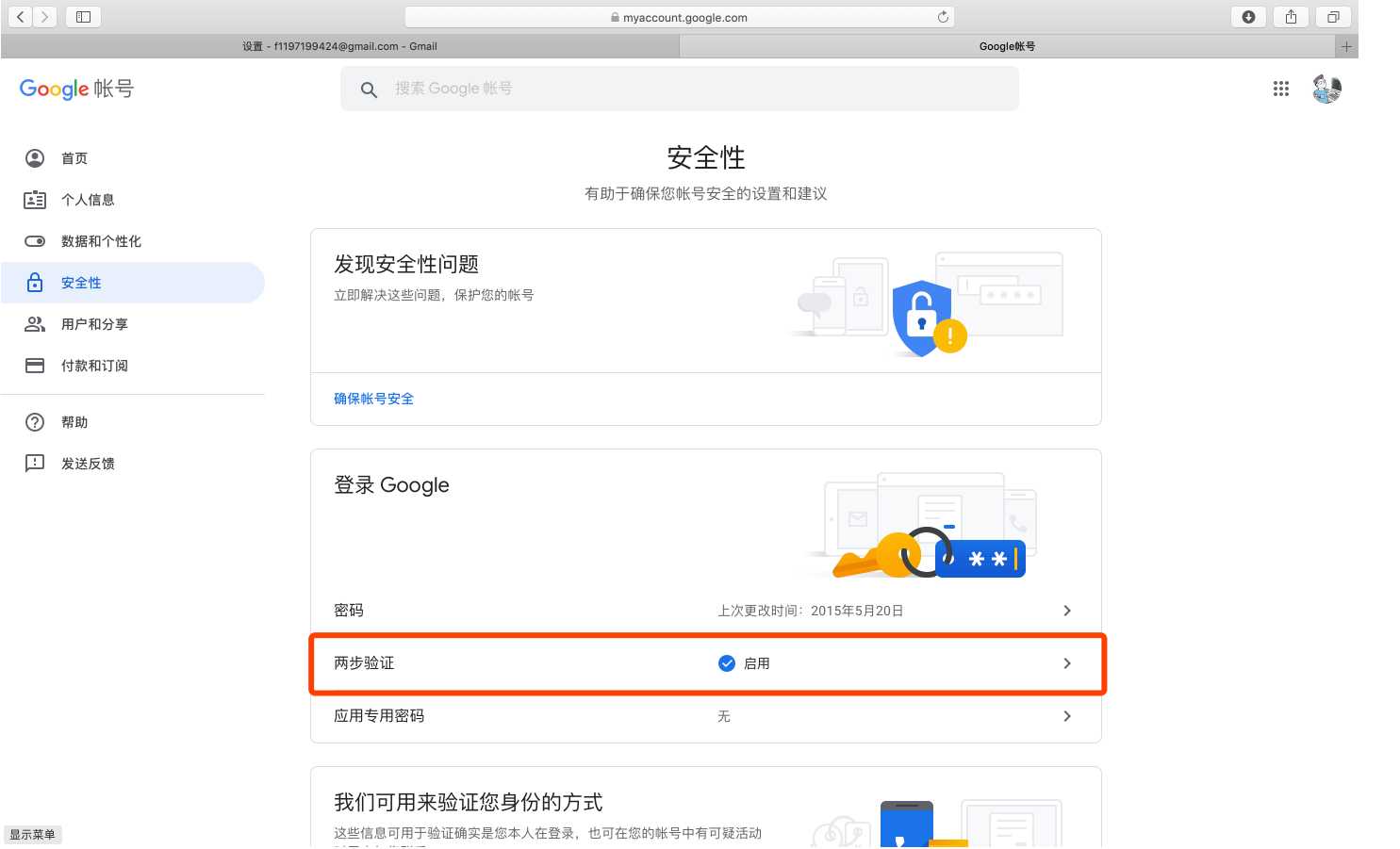The image size is (1400, 849).
Task: Open the Google apps grid icon
Action: pyautogui.click(x=1280, y=89)
